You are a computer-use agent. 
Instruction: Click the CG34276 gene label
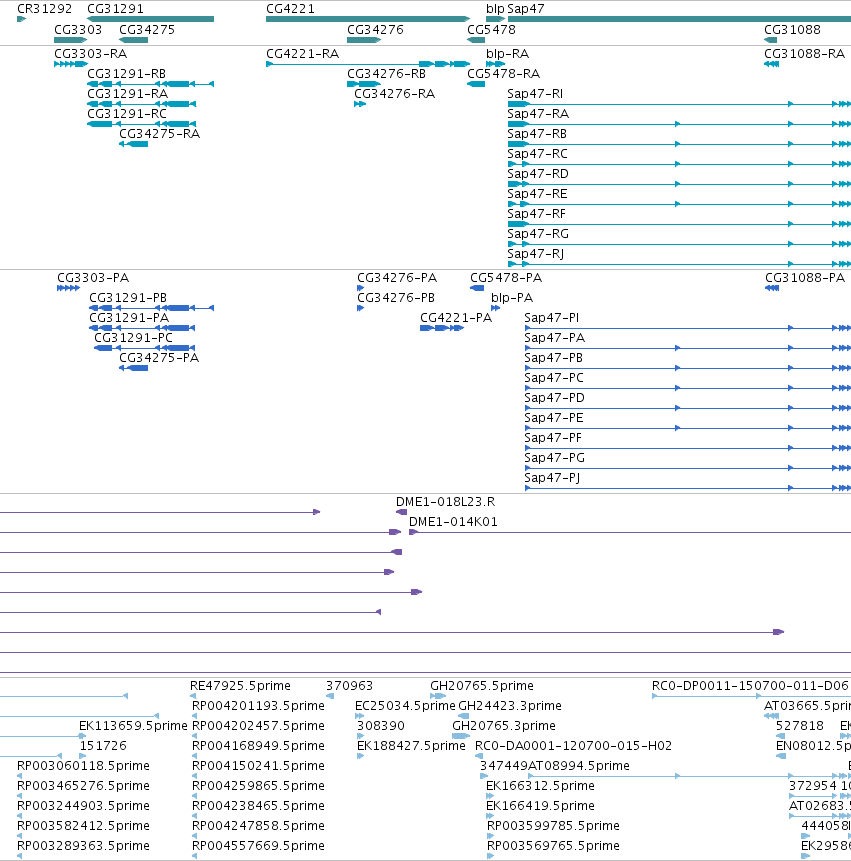click(376, 30)
